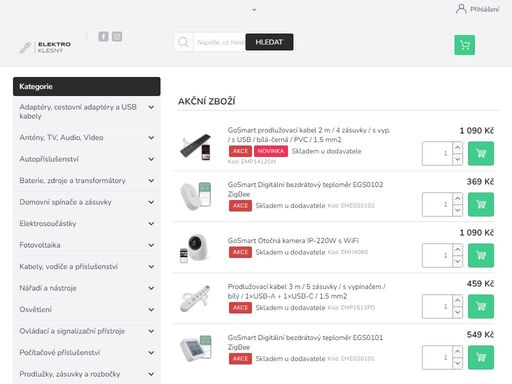Expand Adaptéry, cestovní adaptéry category chevron

[151, 107]
